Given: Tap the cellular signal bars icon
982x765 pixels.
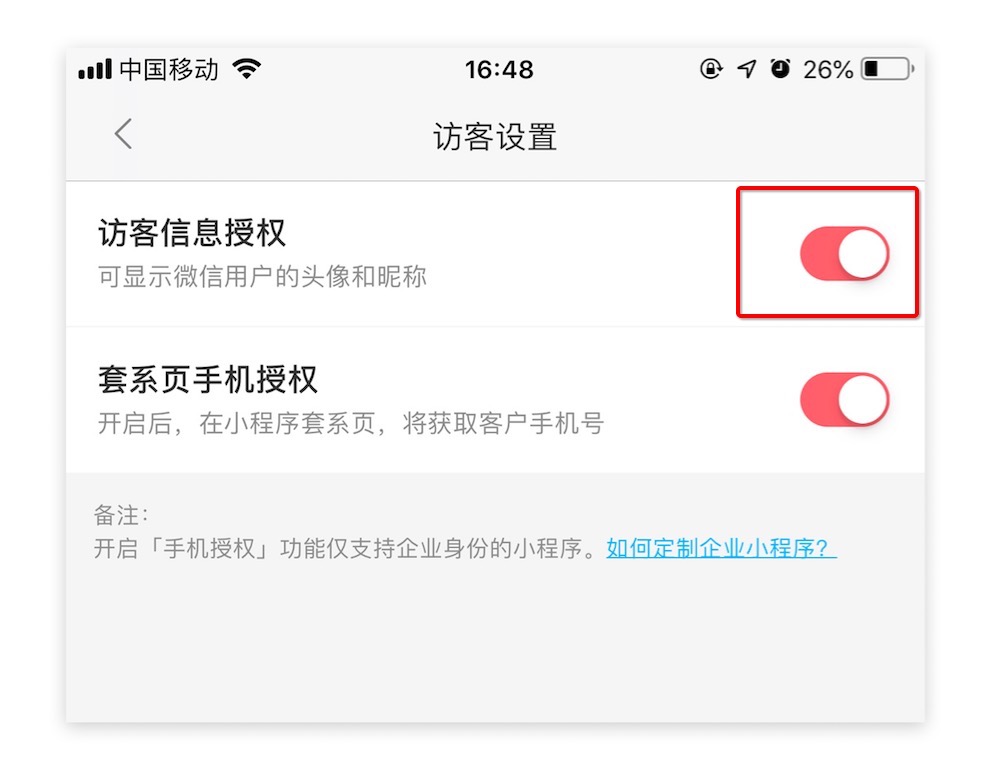Looking at the screenshot, I should point(95,69).
